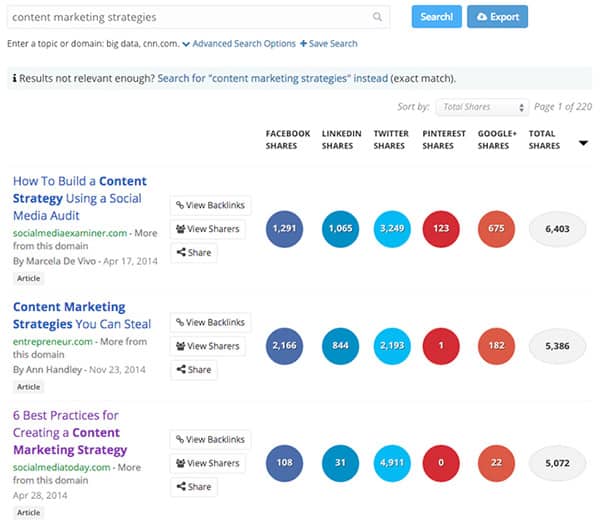Click Facebook shares bubble showing 1,291

[x=285, y=229]
